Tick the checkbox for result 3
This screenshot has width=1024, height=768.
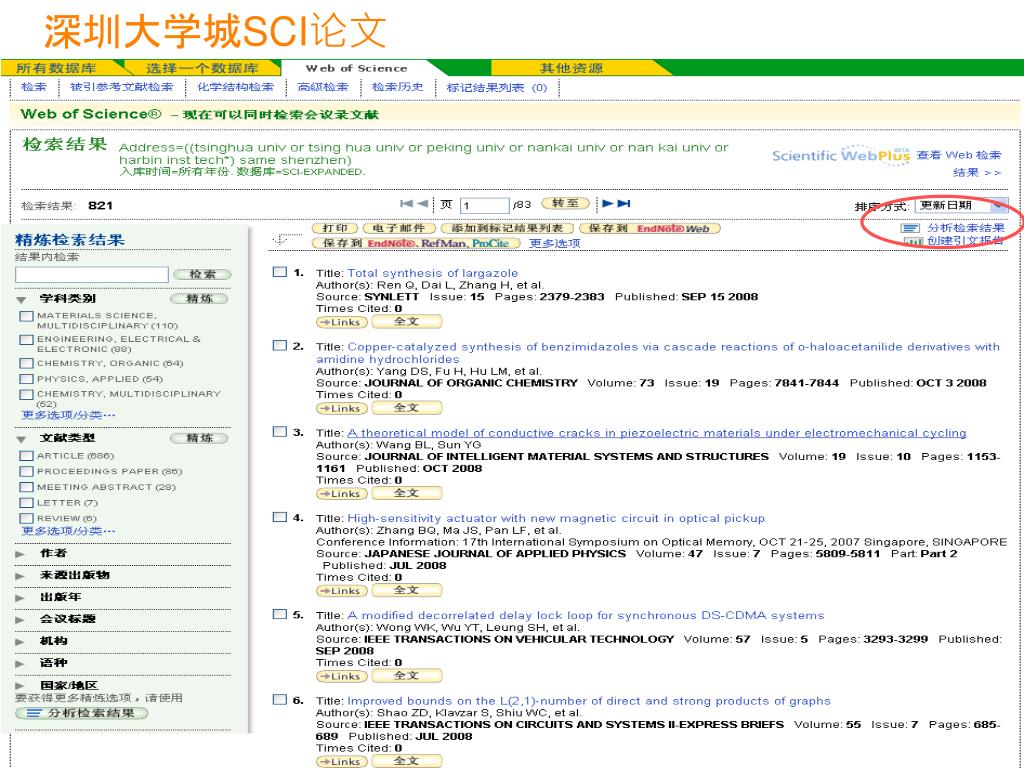click(280, 431)
